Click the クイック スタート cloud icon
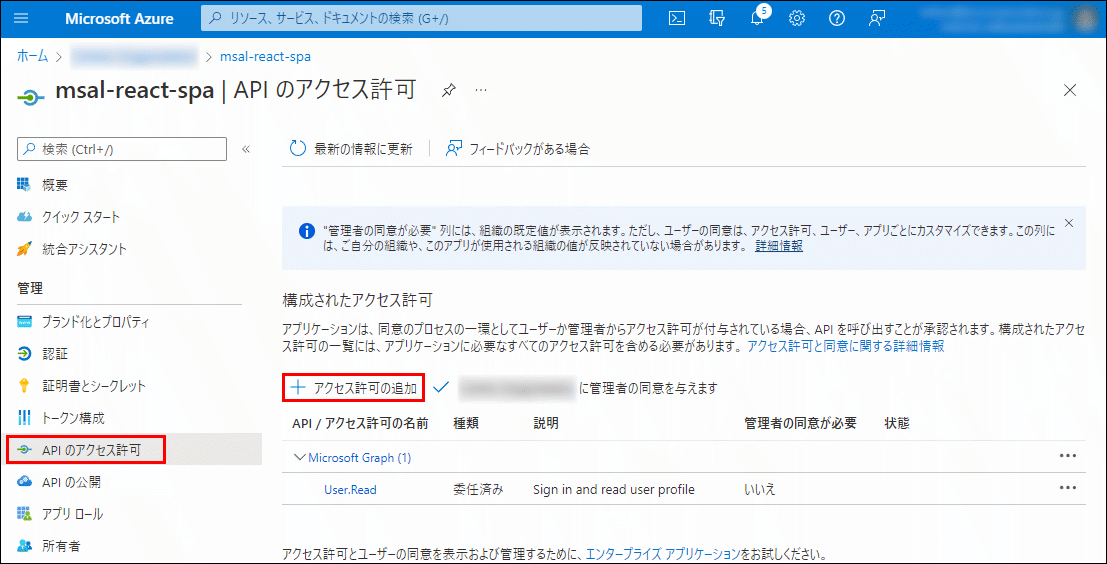The height and width of the screenshot is (564, 1107). point(24,217)
